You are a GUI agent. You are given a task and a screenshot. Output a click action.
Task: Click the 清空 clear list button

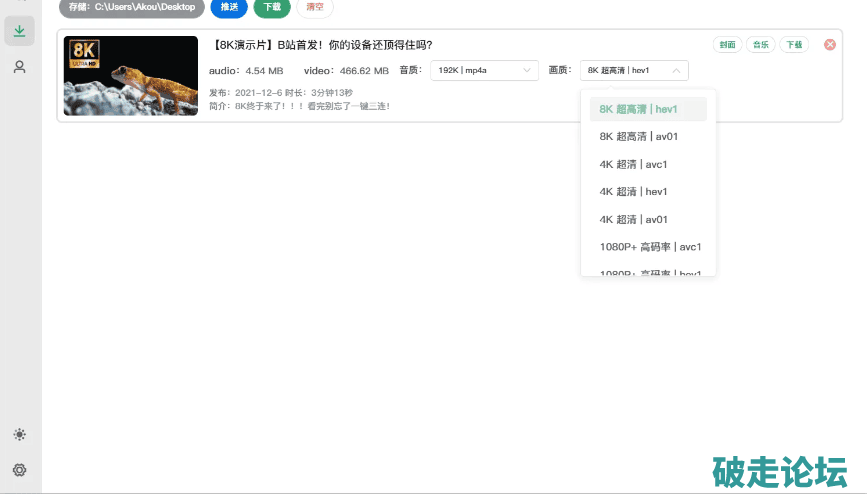[315, 7]
